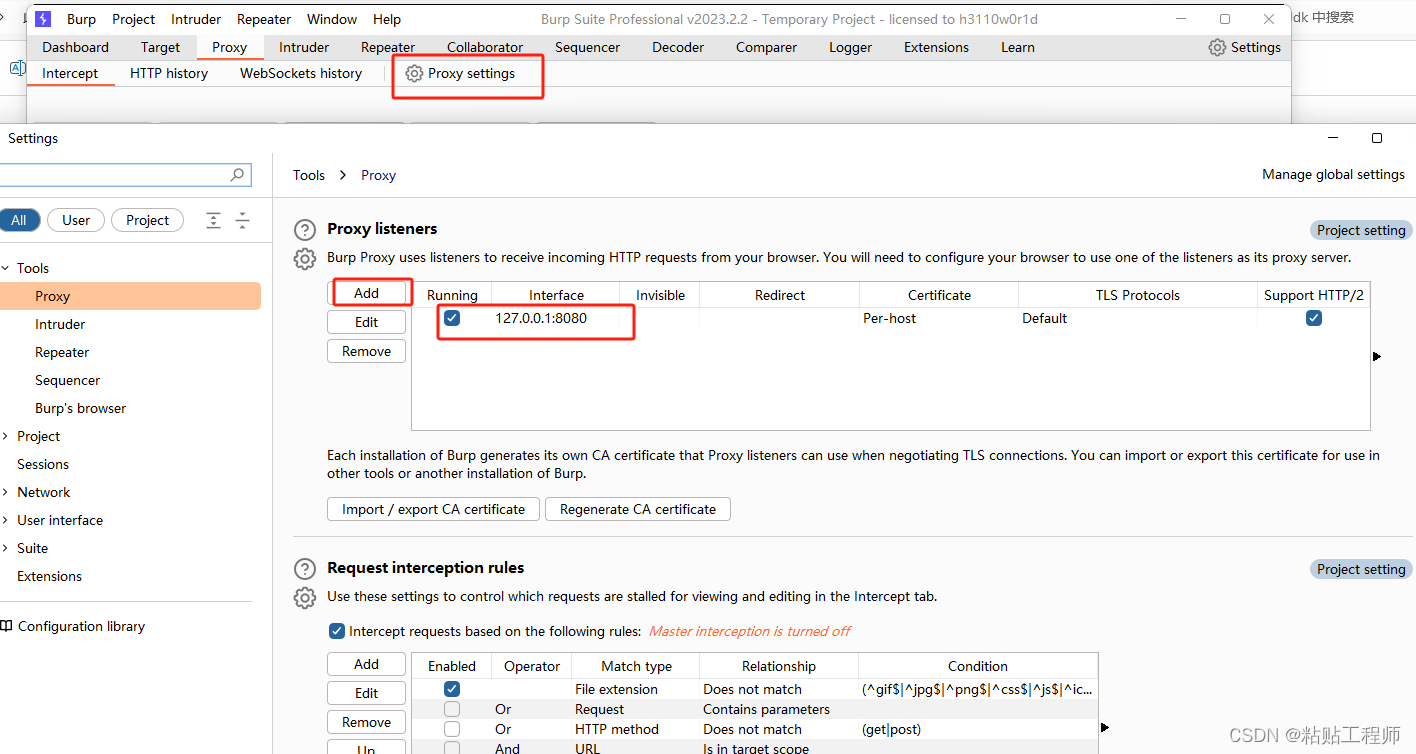Click the gear icon under Proxy listeners help
Image resolution: width=1416 pixels, height=754 pixels.
[x=305, y=259]
